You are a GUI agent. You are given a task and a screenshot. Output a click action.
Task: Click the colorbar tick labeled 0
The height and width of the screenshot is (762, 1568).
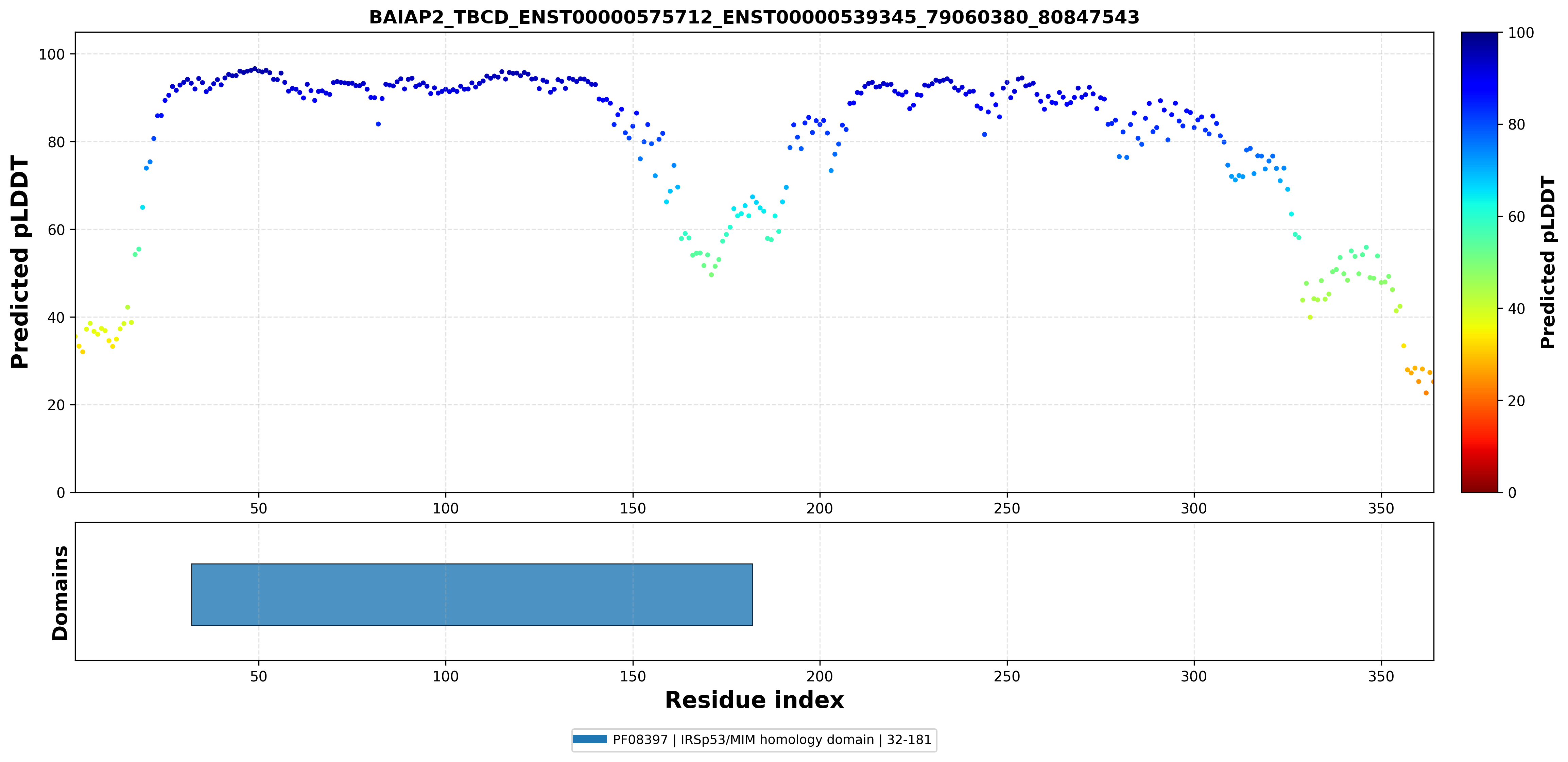(1512, 492)
